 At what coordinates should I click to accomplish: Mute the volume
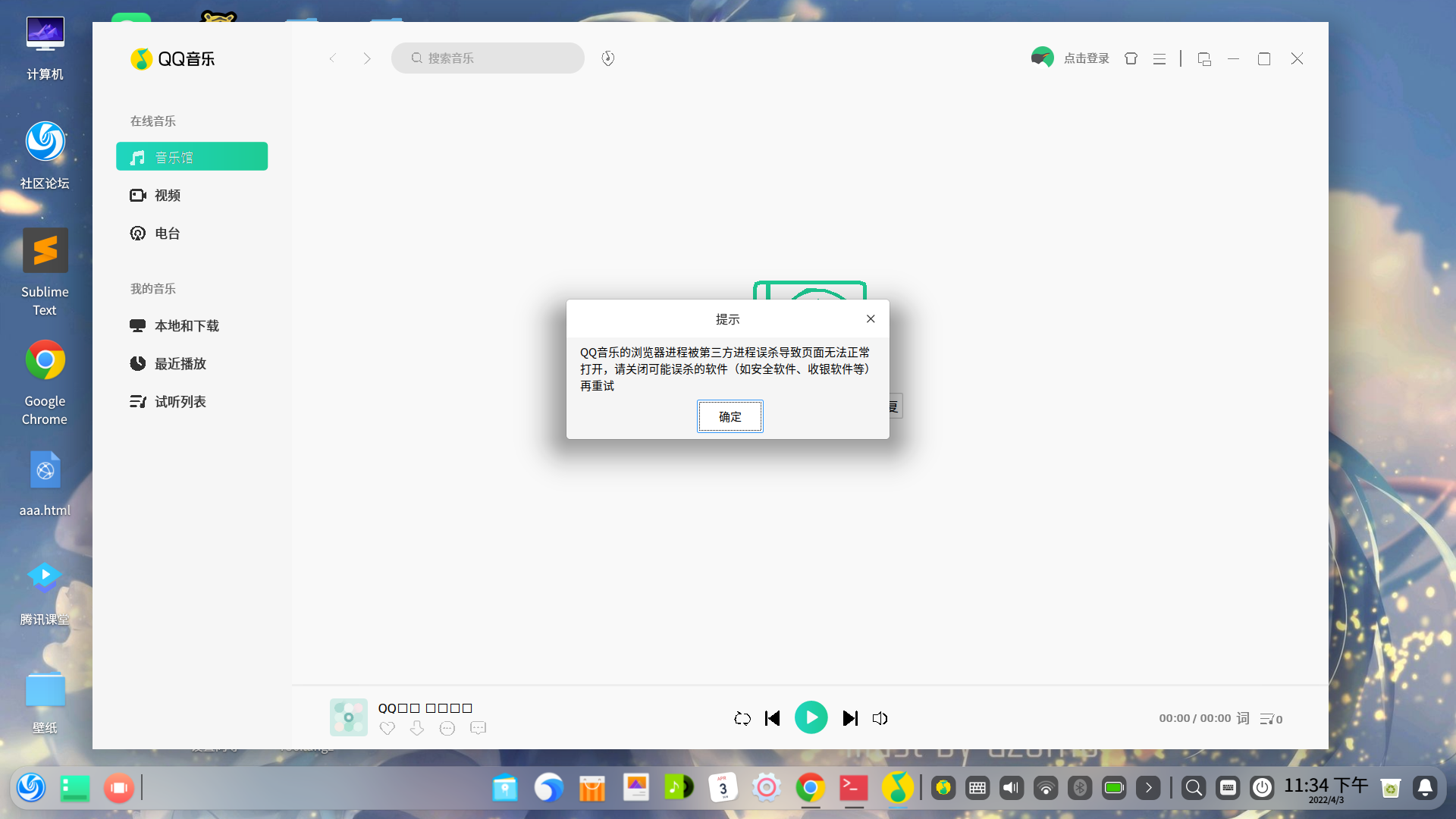[879, 718]
